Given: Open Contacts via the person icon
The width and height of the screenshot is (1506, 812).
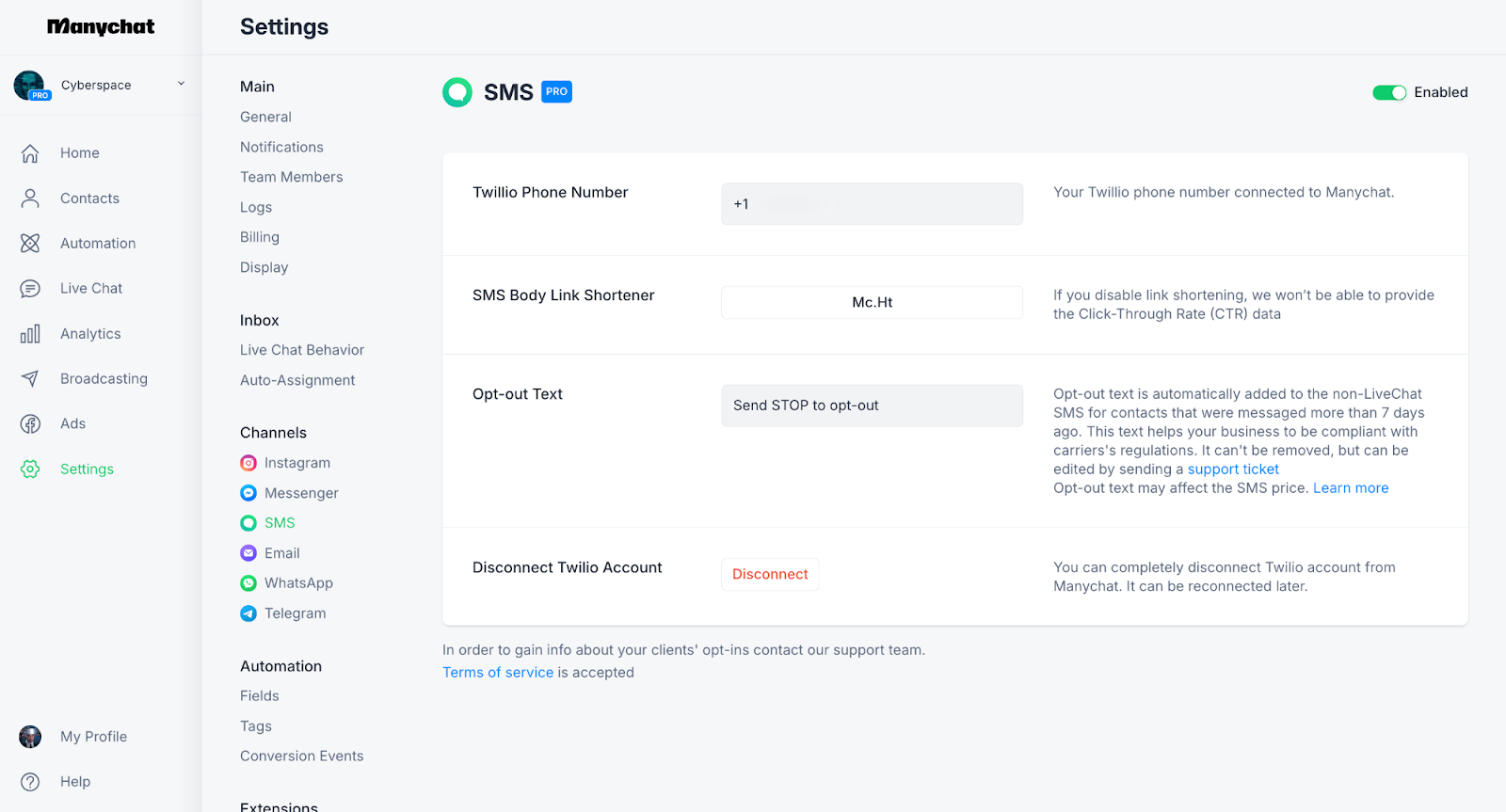Looking at the screenshot, I should [x=30, y=199].
